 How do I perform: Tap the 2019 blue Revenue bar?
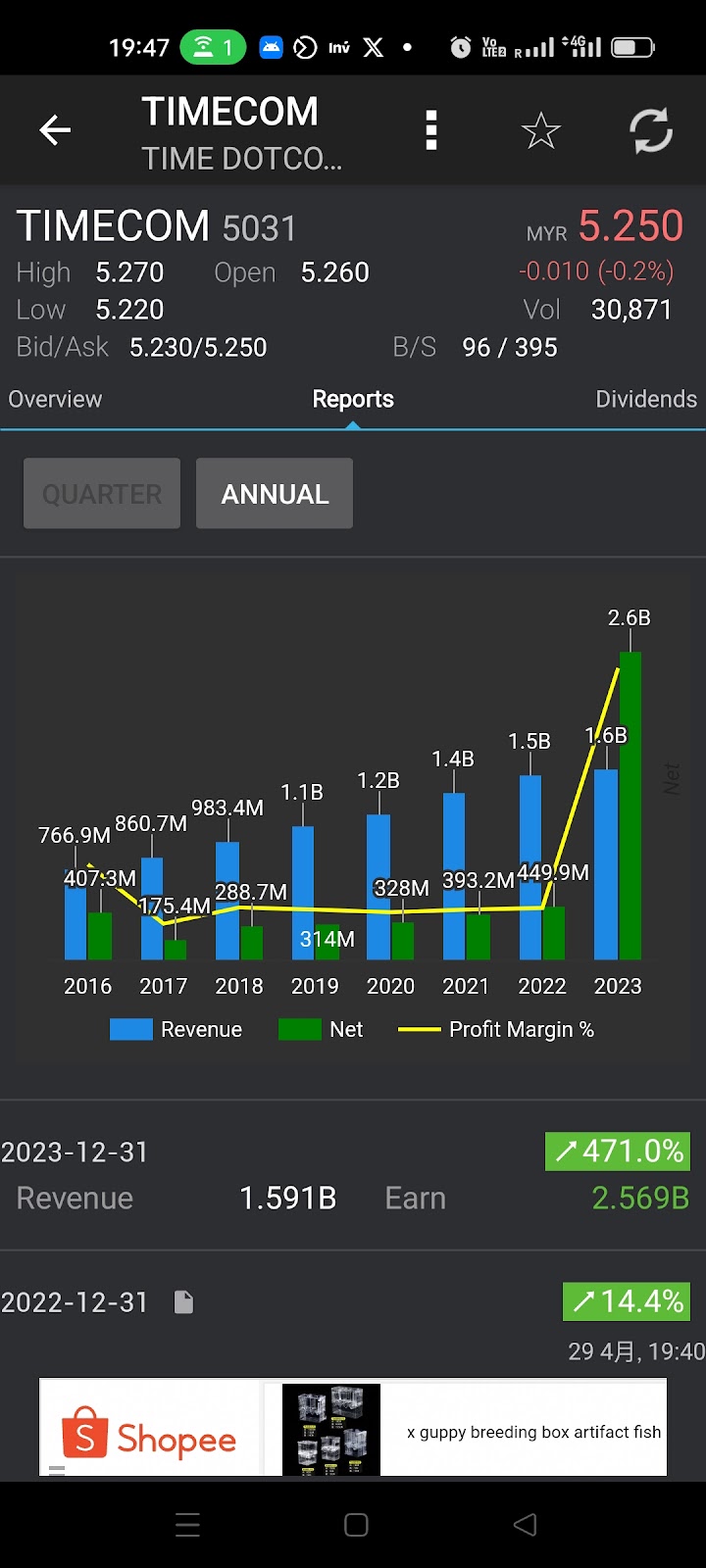click(x=303, y=893)
